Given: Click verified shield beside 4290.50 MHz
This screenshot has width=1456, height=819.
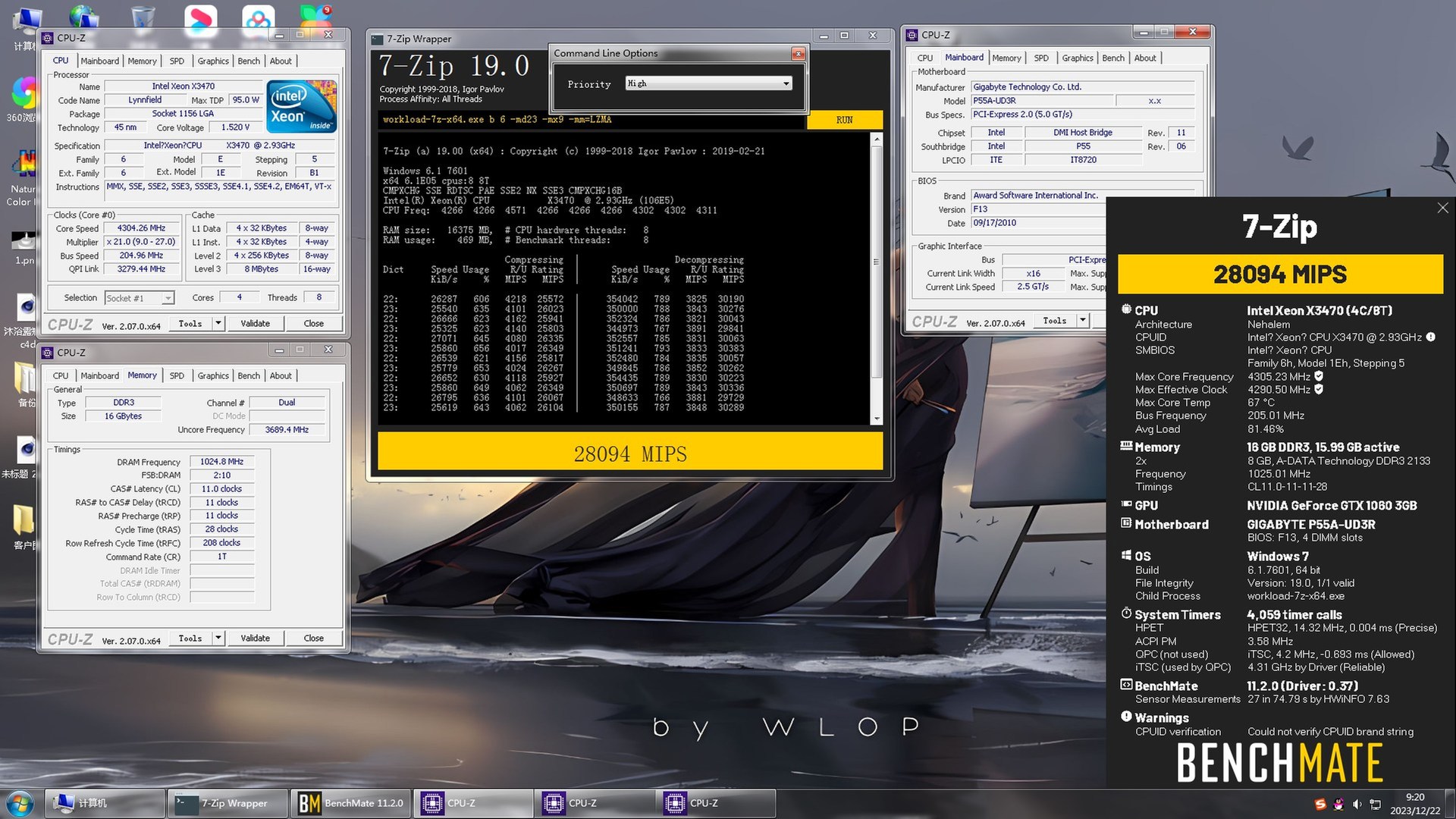Looking at the screenshot, I should 1319,389.
